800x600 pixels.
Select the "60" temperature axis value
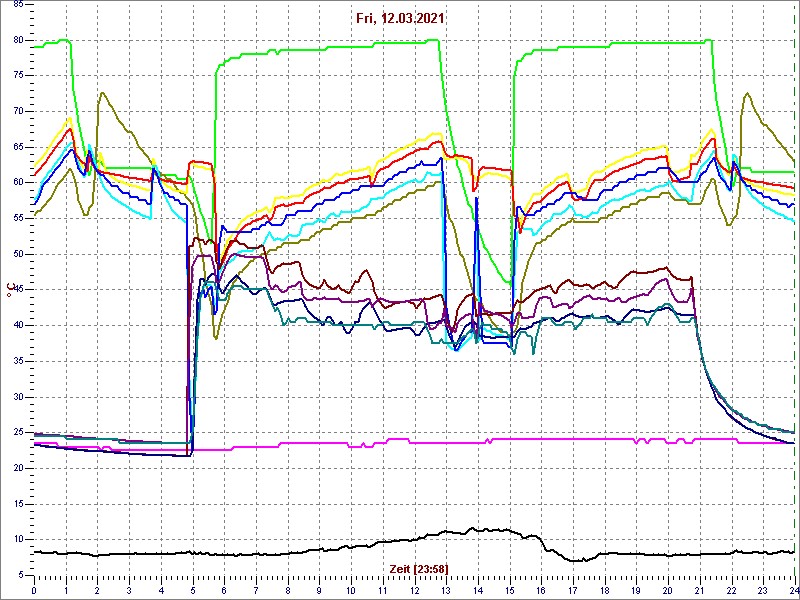17,183
